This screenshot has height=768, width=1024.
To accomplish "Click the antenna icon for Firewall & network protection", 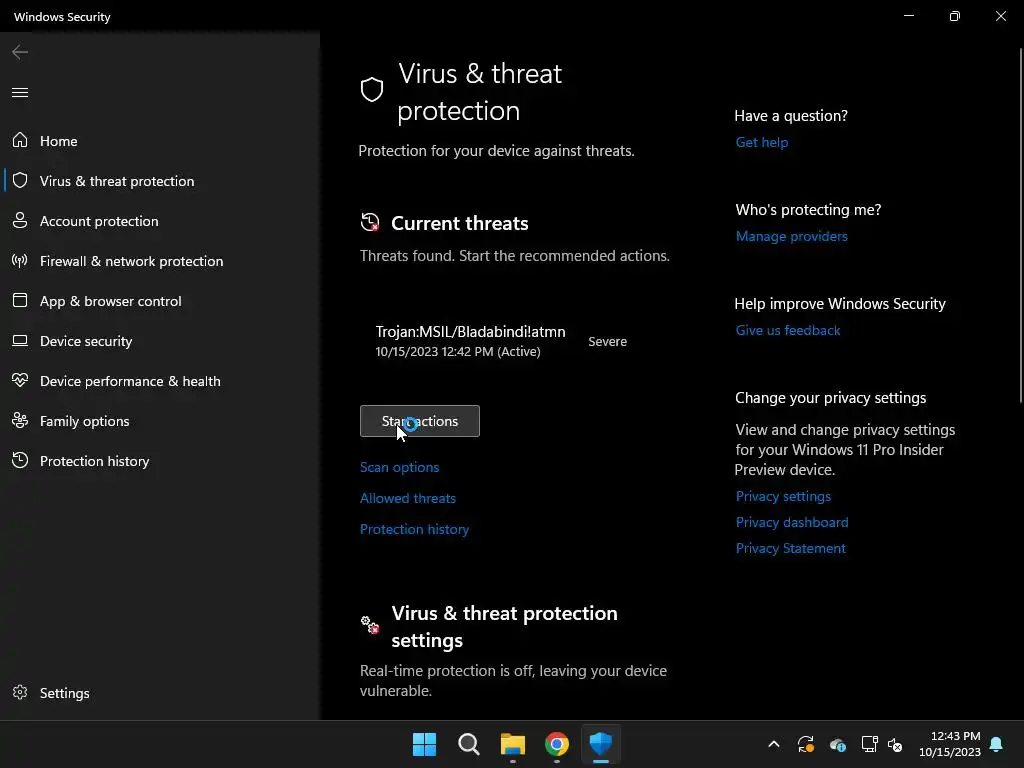I will (x=20, y=261).
